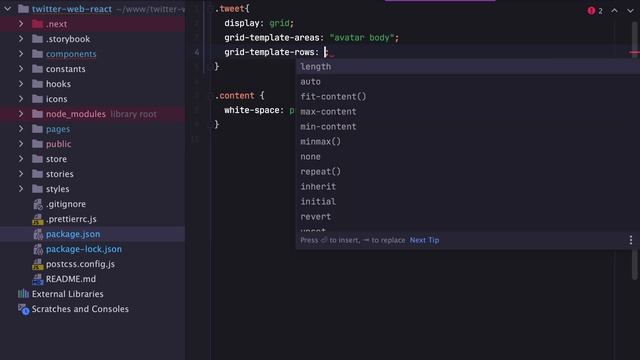Click the pages folder icon
The height and width of the screenshot is (360, 640).
tap(37, 129)
